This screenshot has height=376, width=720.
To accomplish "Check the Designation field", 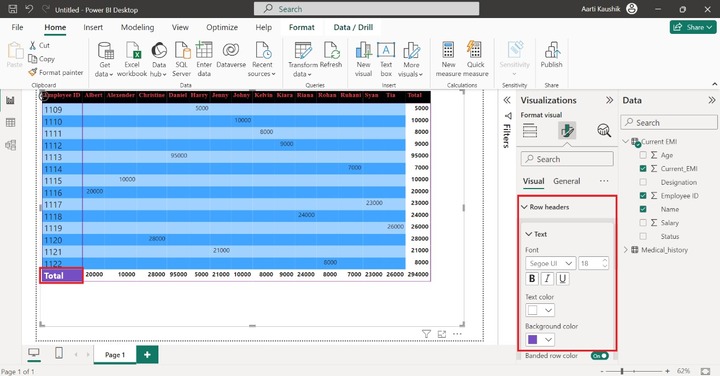I will pos(643,182).
